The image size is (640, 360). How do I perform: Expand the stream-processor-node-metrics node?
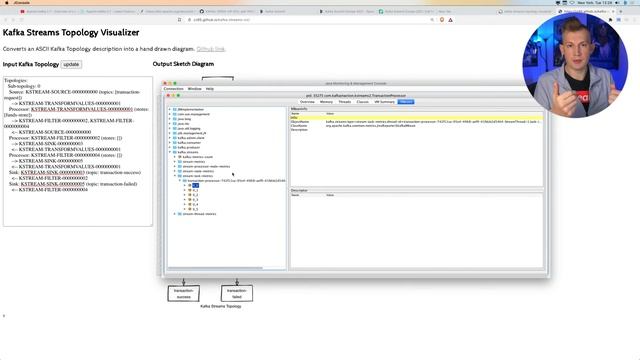175,167
